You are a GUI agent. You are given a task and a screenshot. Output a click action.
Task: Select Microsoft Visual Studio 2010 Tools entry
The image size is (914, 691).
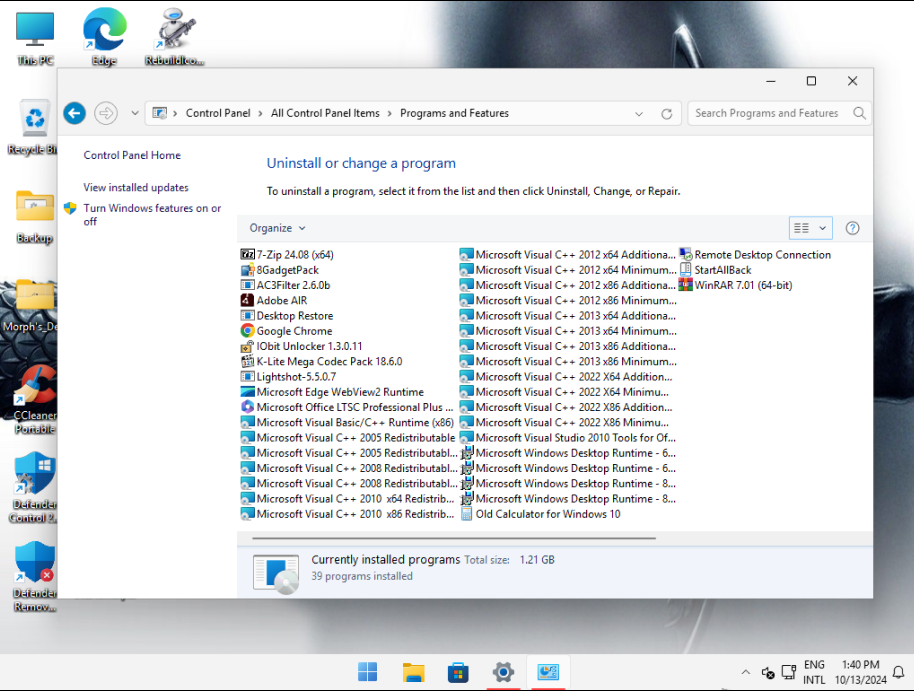[x=568, y=437]
